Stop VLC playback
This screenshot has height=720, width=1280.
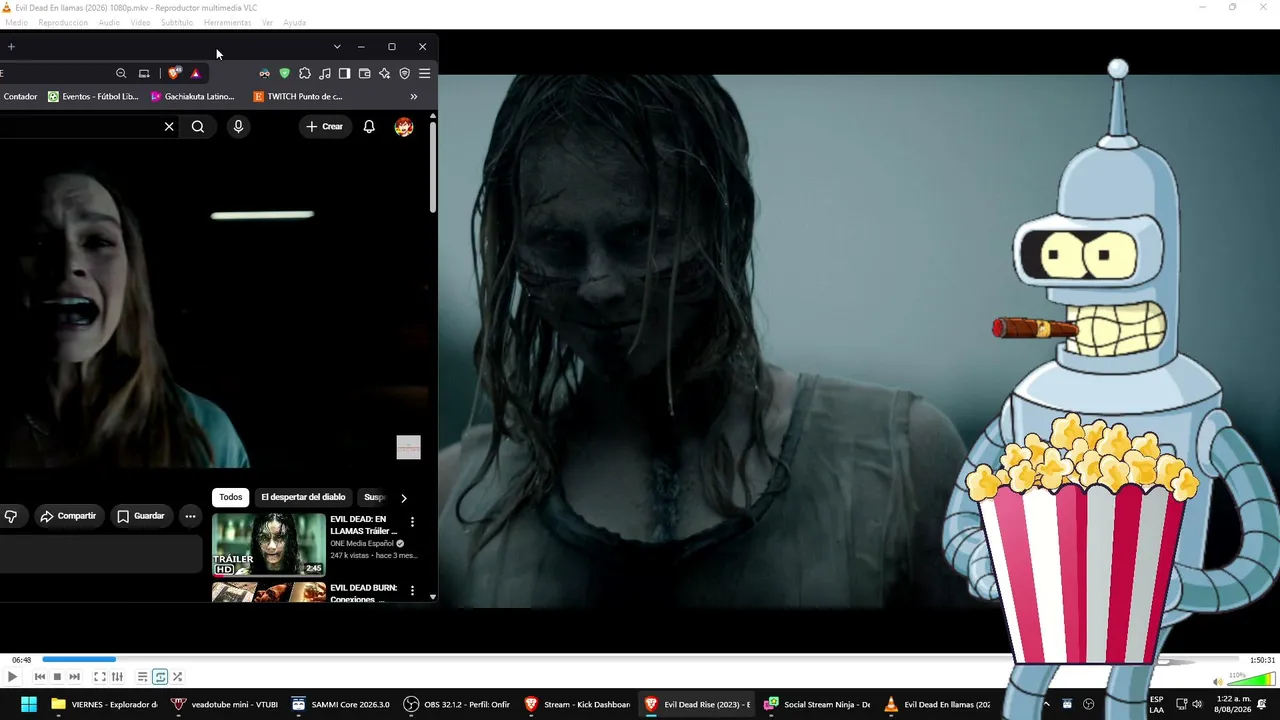click(x=57, y=677)
